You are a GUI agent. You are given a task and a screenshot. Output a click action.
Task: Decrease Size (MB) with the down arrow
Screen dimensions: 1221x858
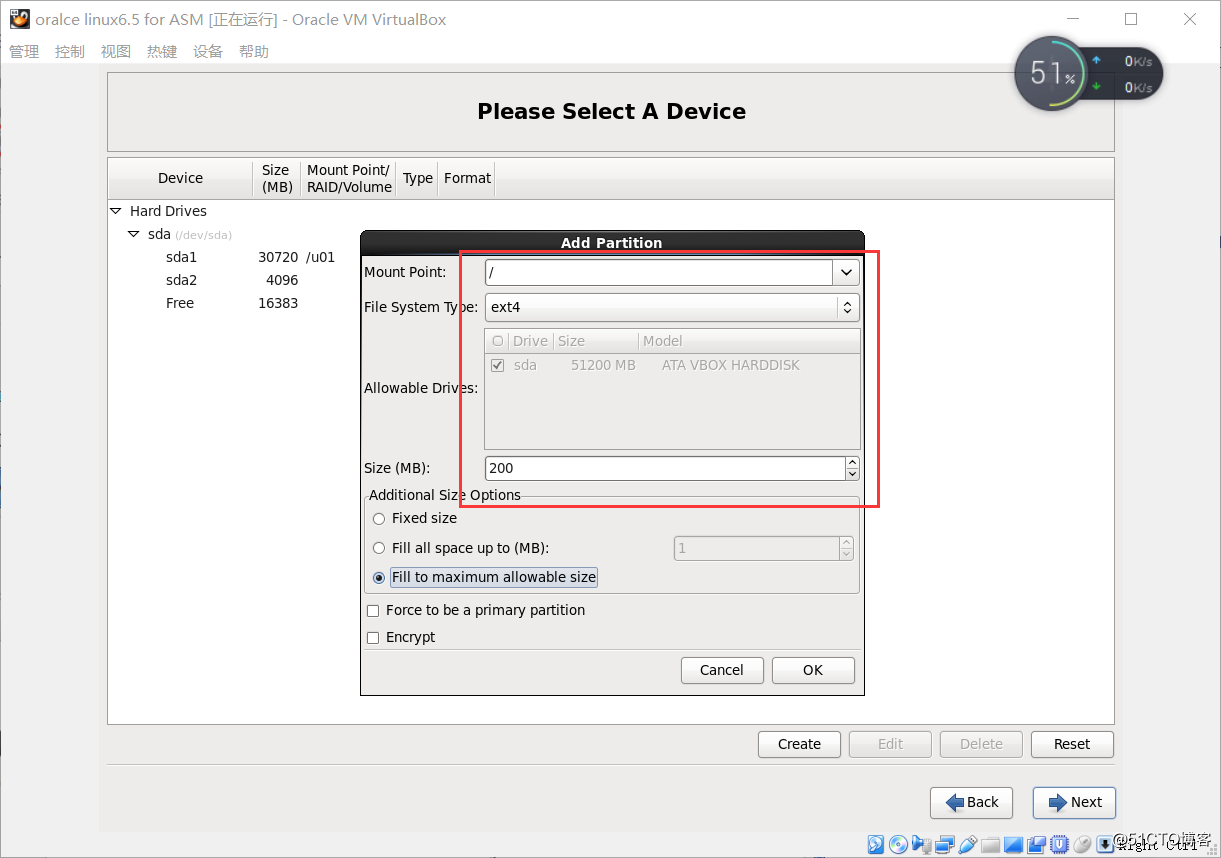[x=852, y=474]
